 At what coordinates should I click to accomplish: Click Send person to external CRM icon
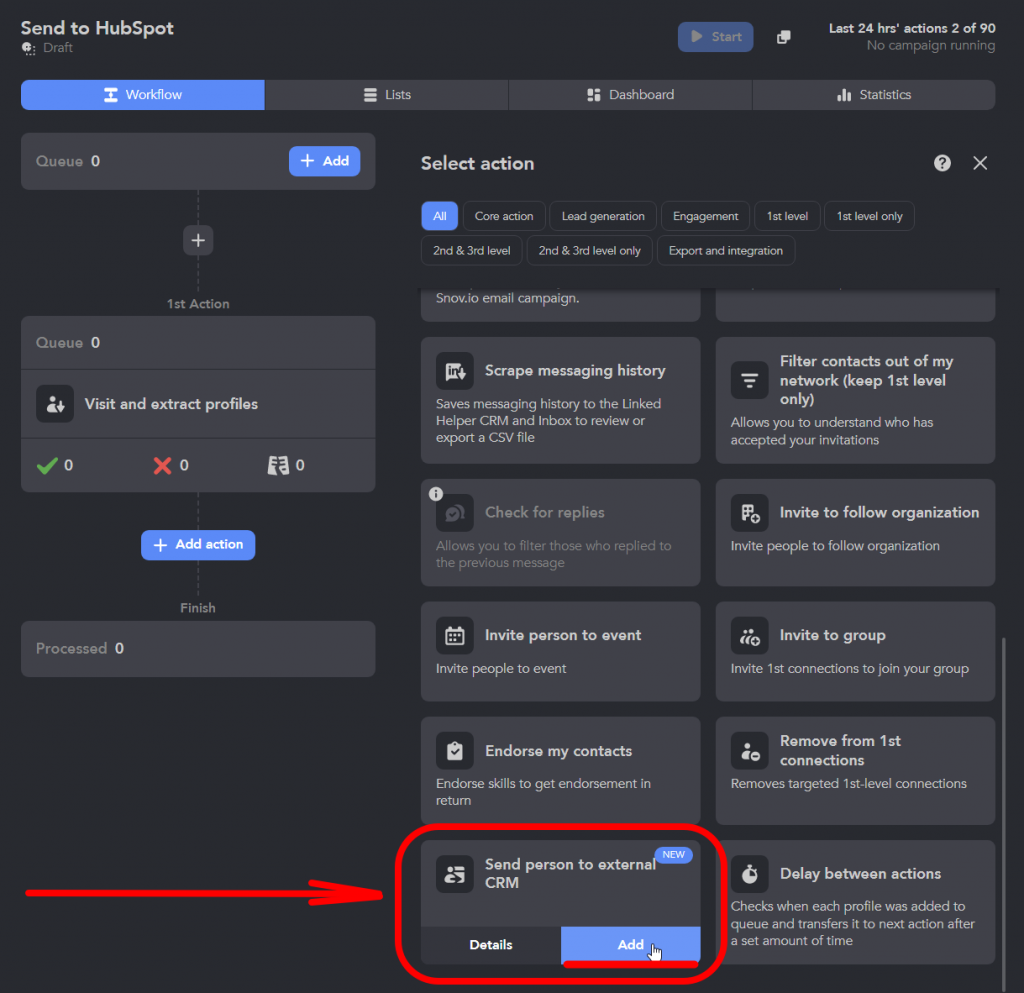click(455, 874)
